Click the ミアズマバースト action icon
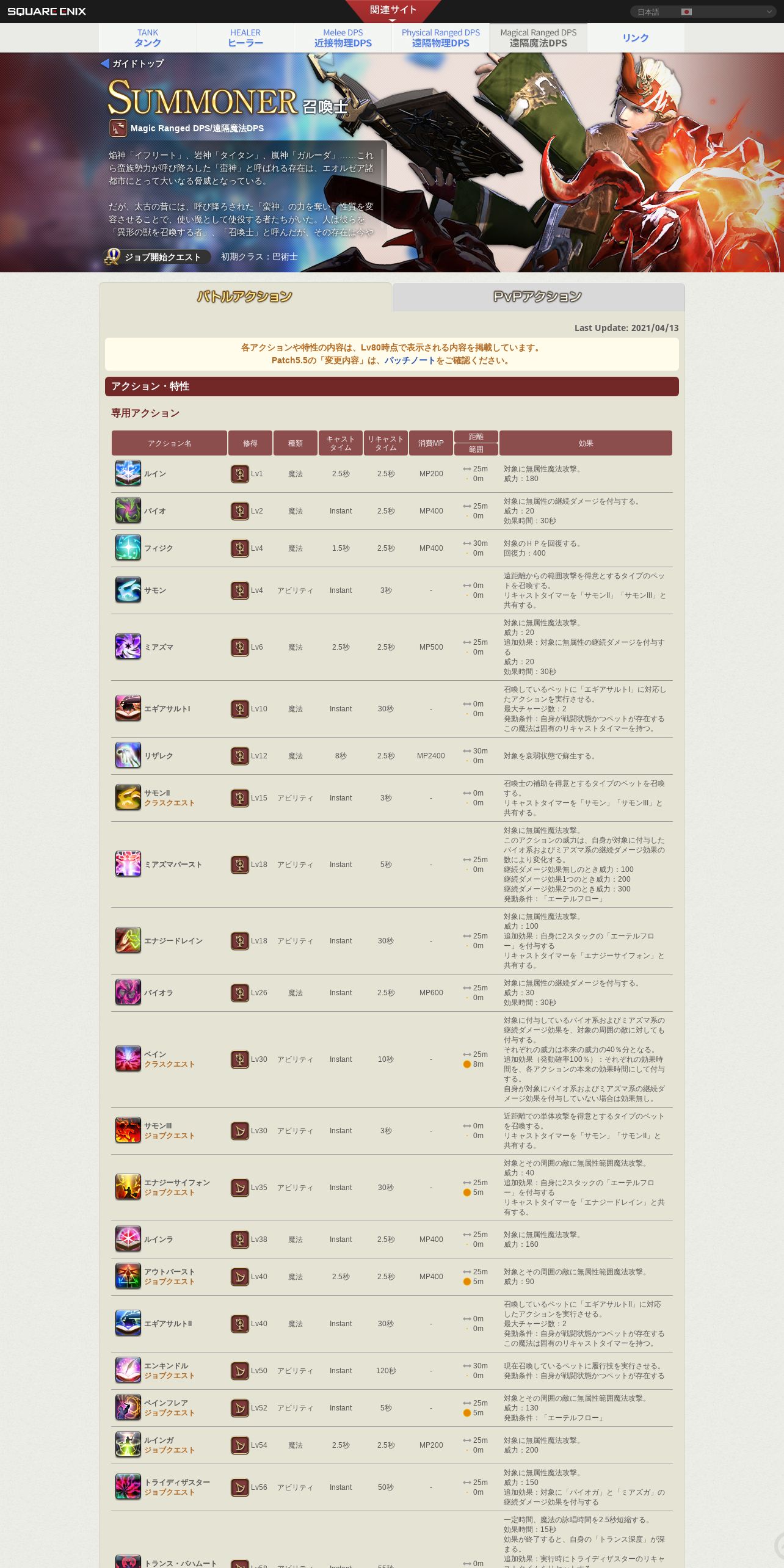The width and height of the screenshot is (784, 1568). click(128, 864)
